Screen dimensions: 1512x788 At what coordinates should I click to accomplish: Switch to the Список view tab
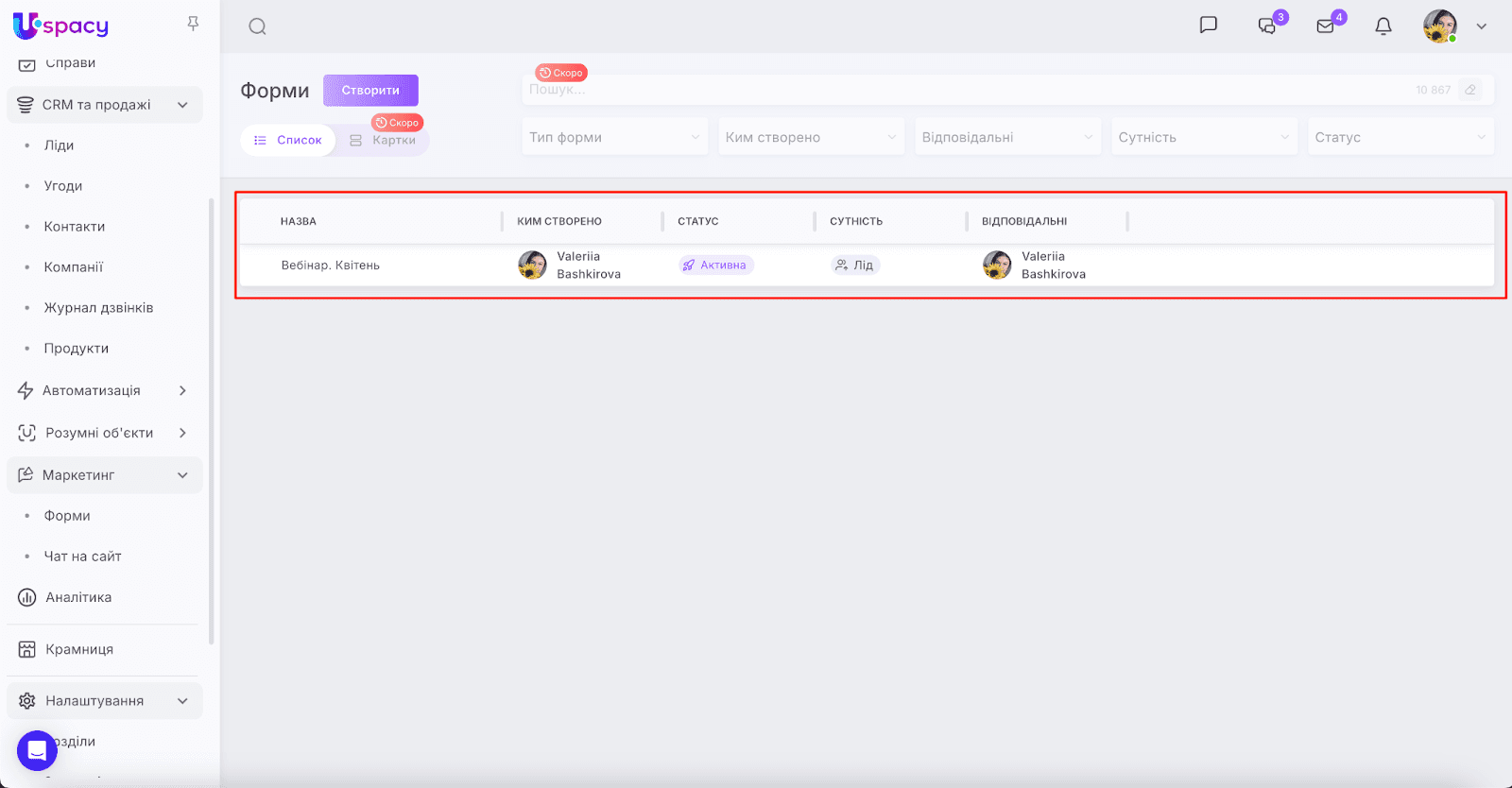tap(288, 140)
